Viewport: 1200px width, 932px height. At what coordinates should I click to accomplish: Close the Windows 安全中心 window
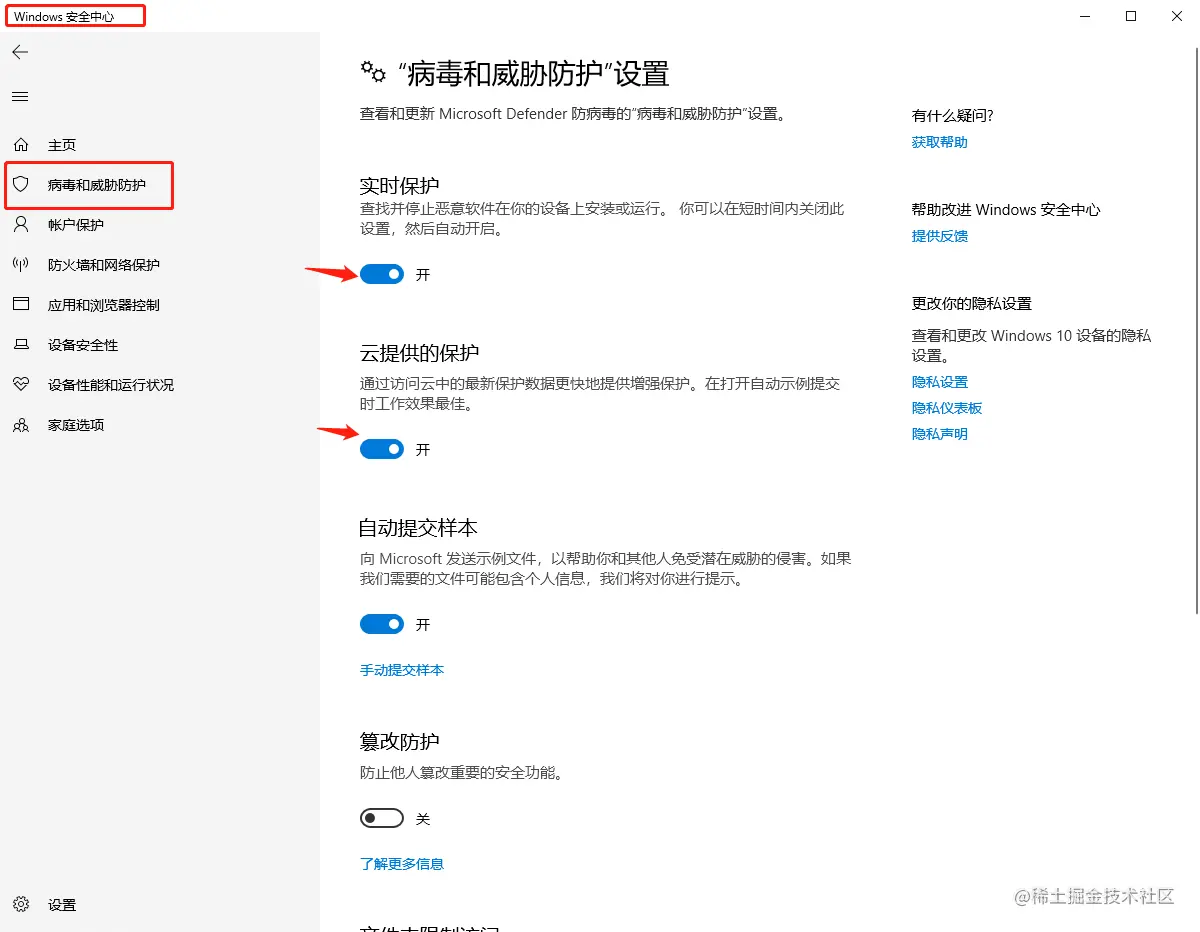pyautogui.click(x=1176, y=16)
